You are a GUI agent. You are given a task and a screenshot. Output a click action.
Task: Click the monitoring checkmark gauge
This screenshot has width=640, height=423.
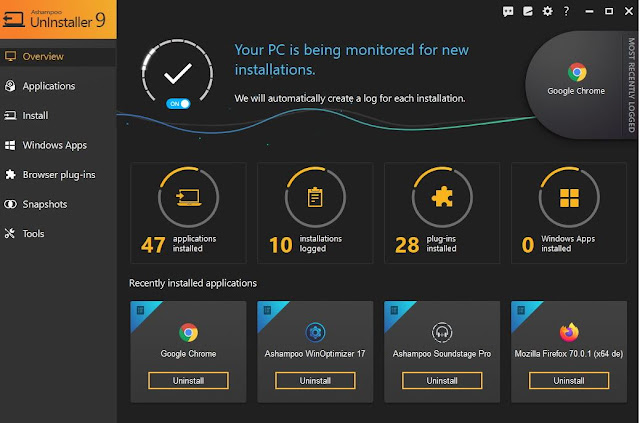(x=178, y=73)
